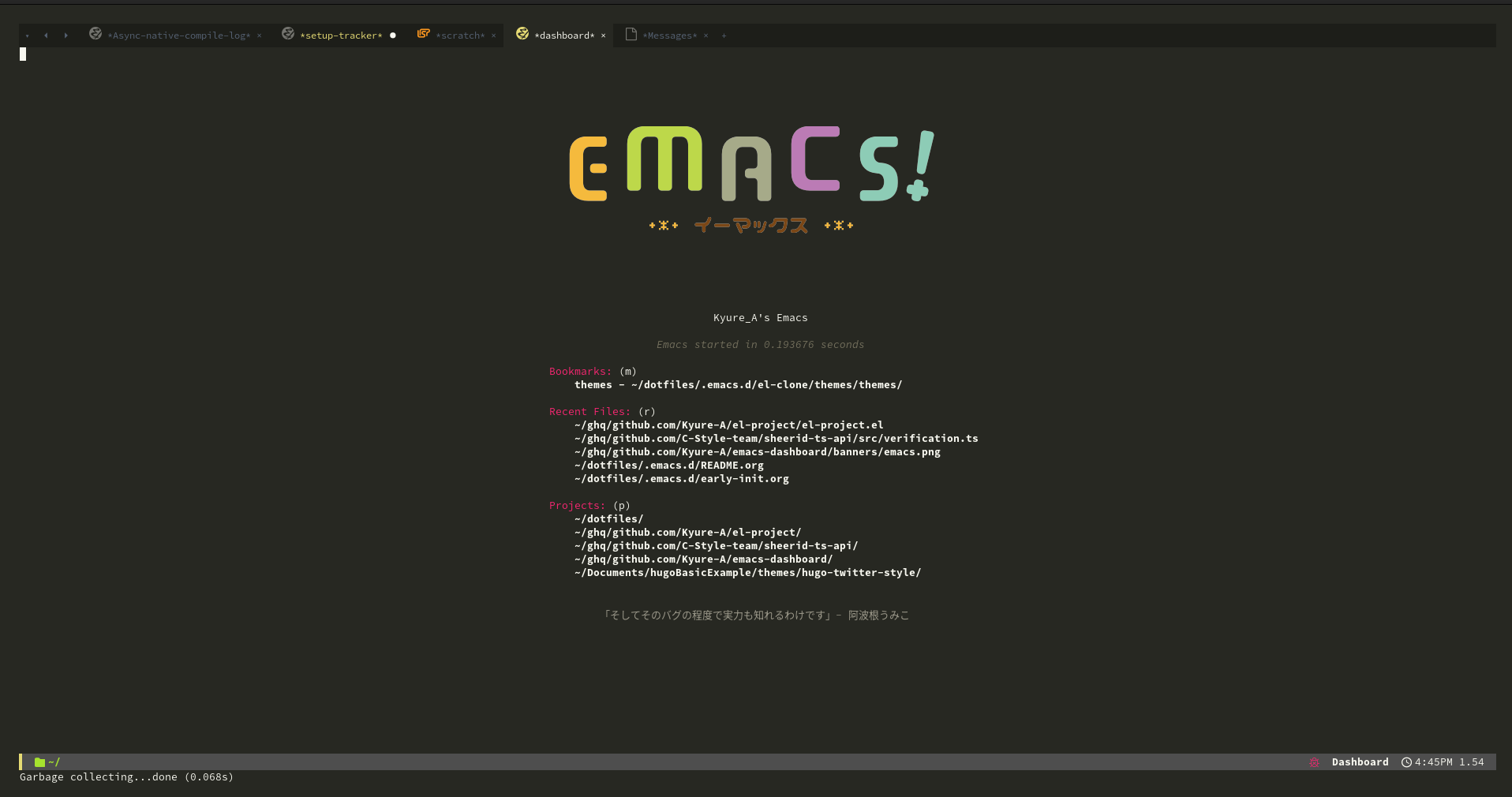Close the *dashboard* tab

(x=604, y=36)
